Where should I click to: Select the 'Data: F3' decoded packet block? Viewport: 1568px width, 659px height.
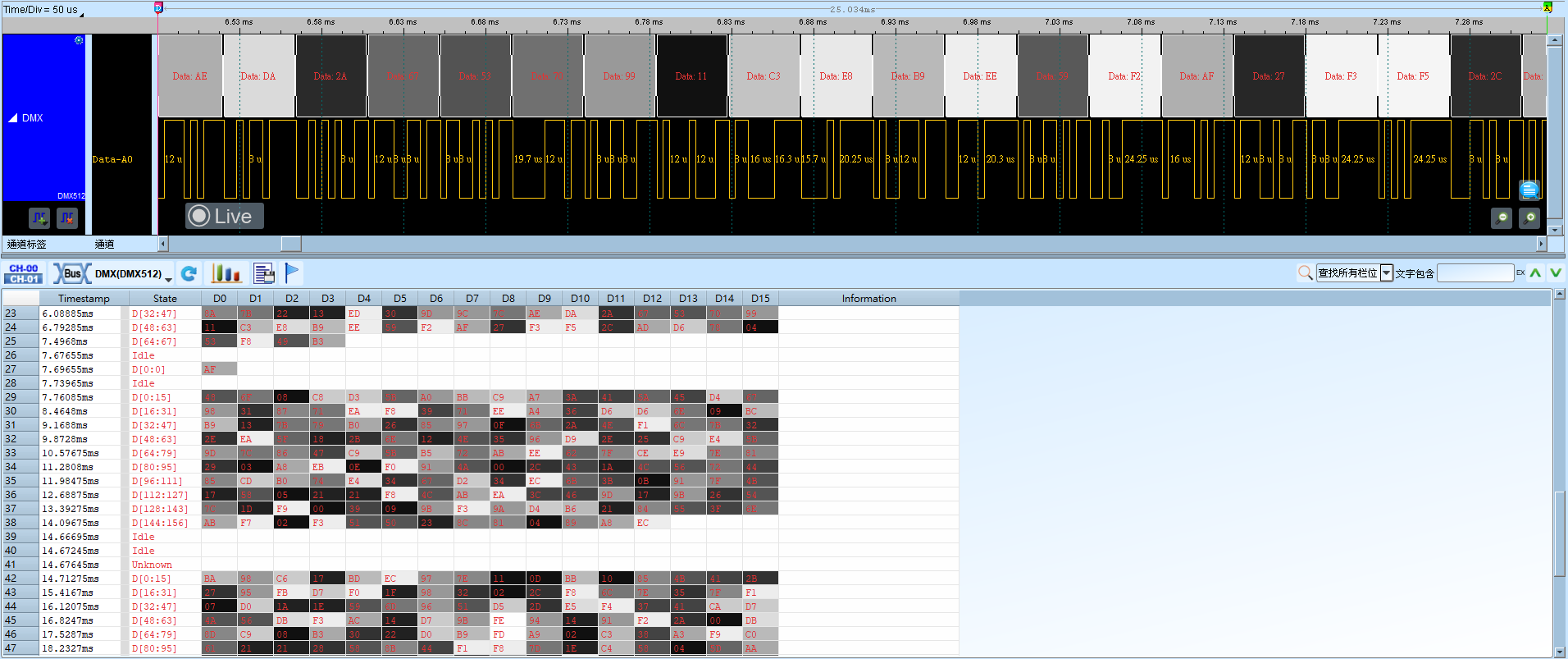[1341, 76]
